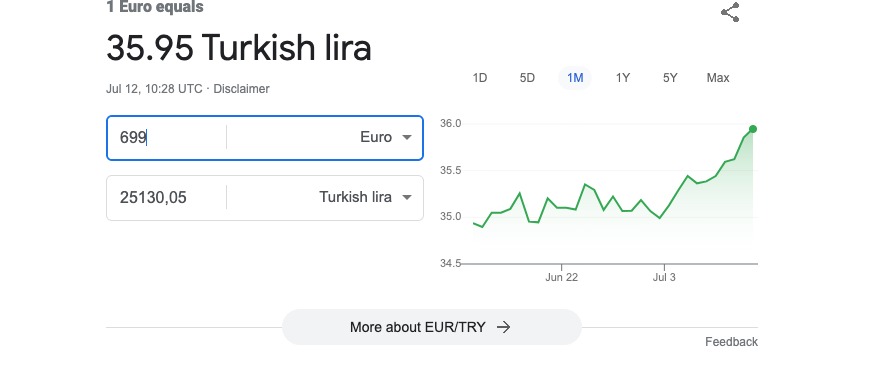Select the 1M chart range
The image size is (881, 382).
coord(575,78)
